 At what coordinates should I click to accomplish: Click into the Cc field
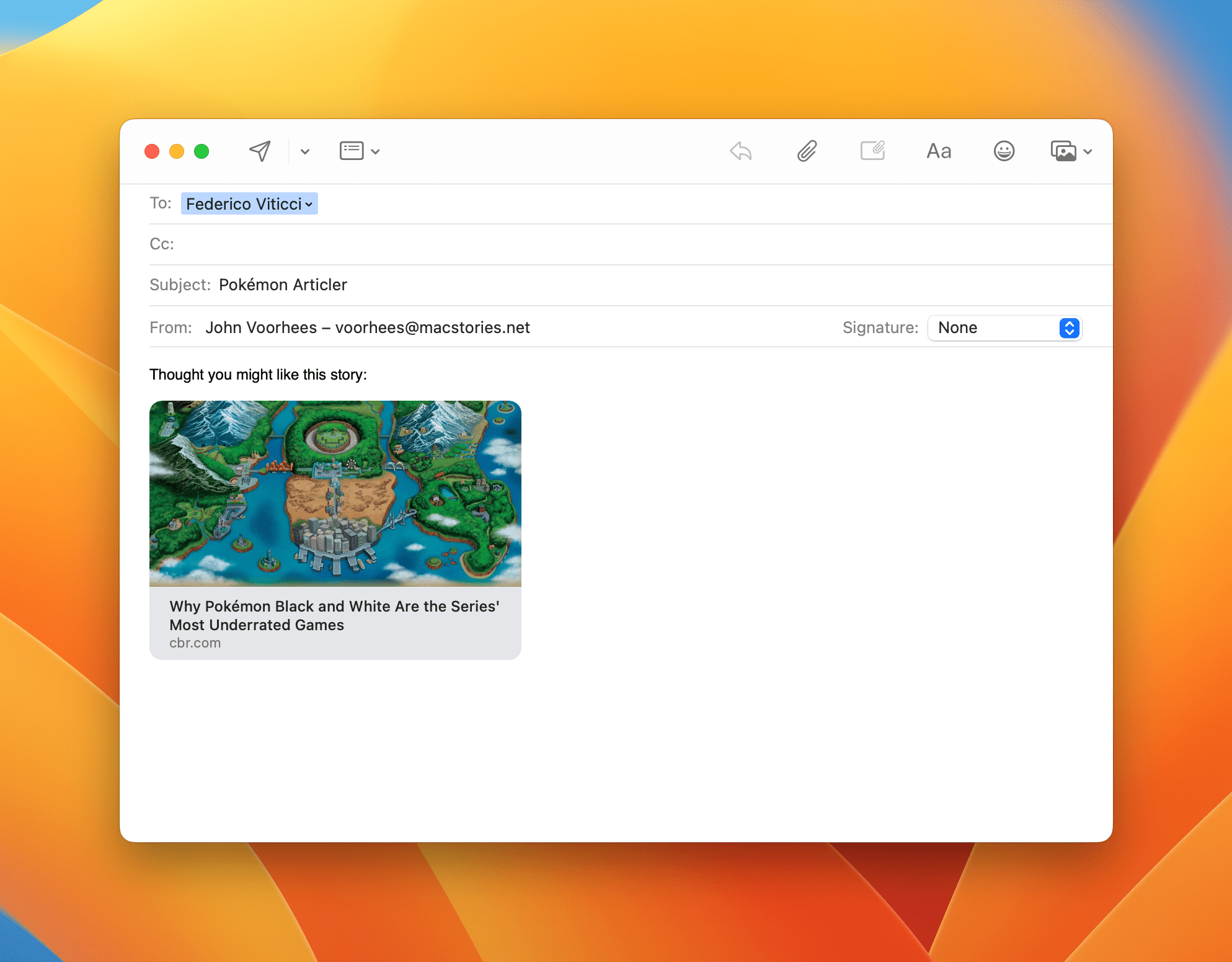631,244
